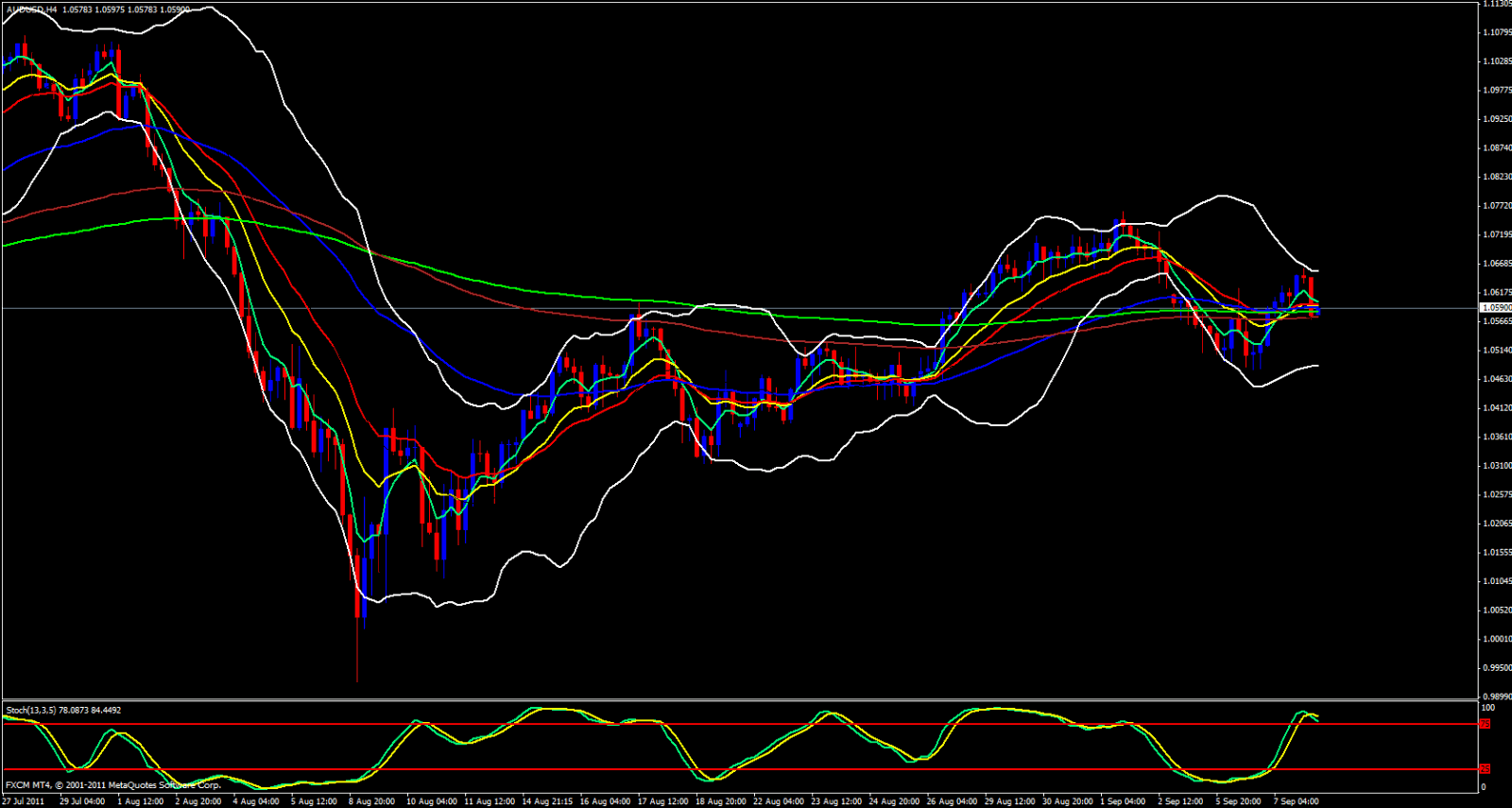
Task: Click the 1.10795 price axis label
Action: (x=1496, y=32)
